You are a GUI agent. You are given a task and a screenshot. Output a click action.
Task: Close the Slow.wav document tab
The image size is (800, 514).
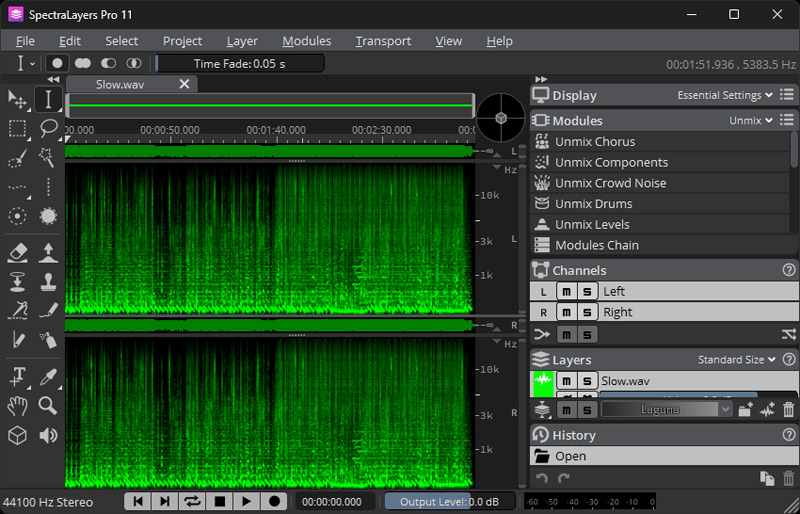coord(184,84)
